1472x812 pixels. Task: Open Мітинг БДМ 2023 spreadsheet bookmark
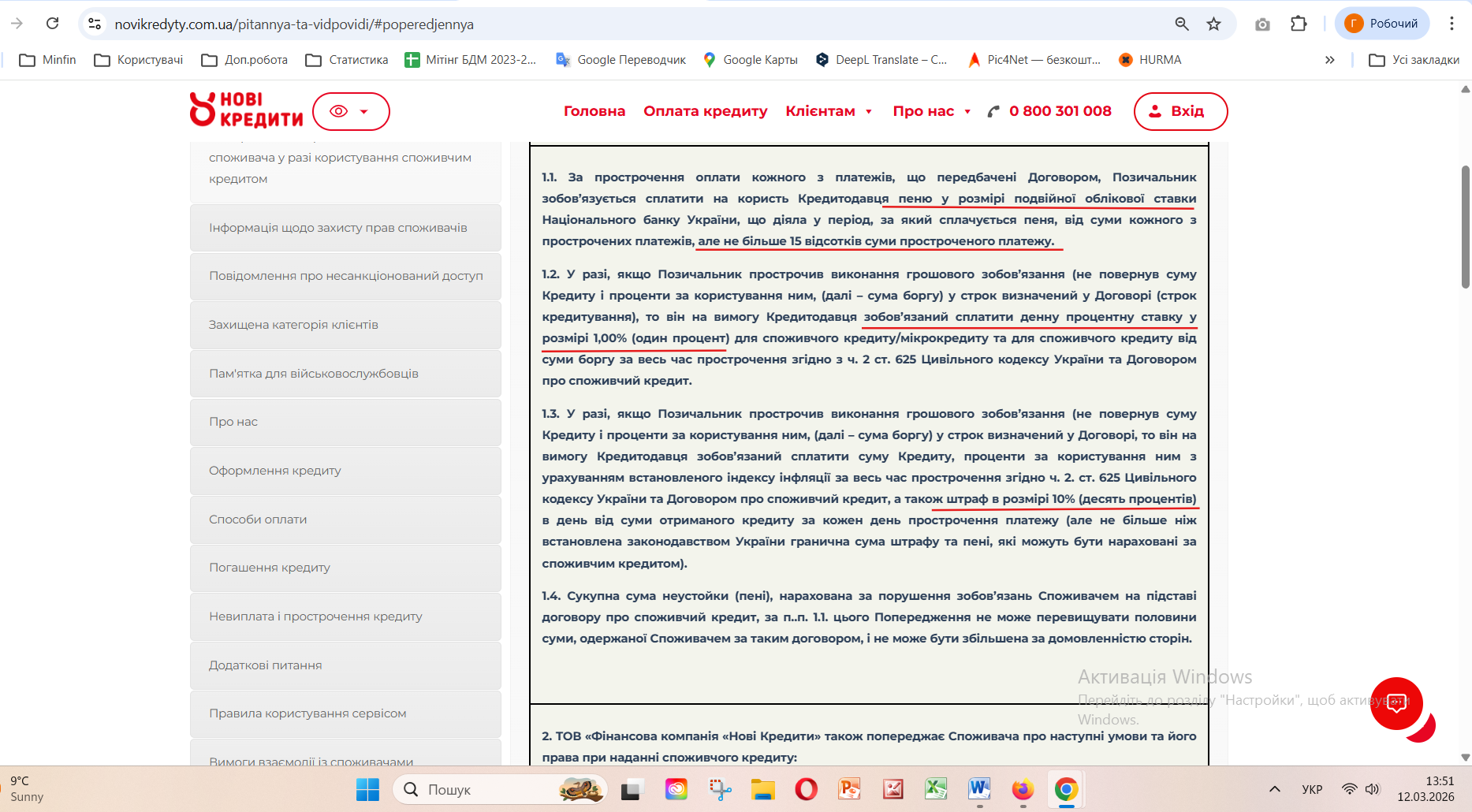click(x=471, y=60)
